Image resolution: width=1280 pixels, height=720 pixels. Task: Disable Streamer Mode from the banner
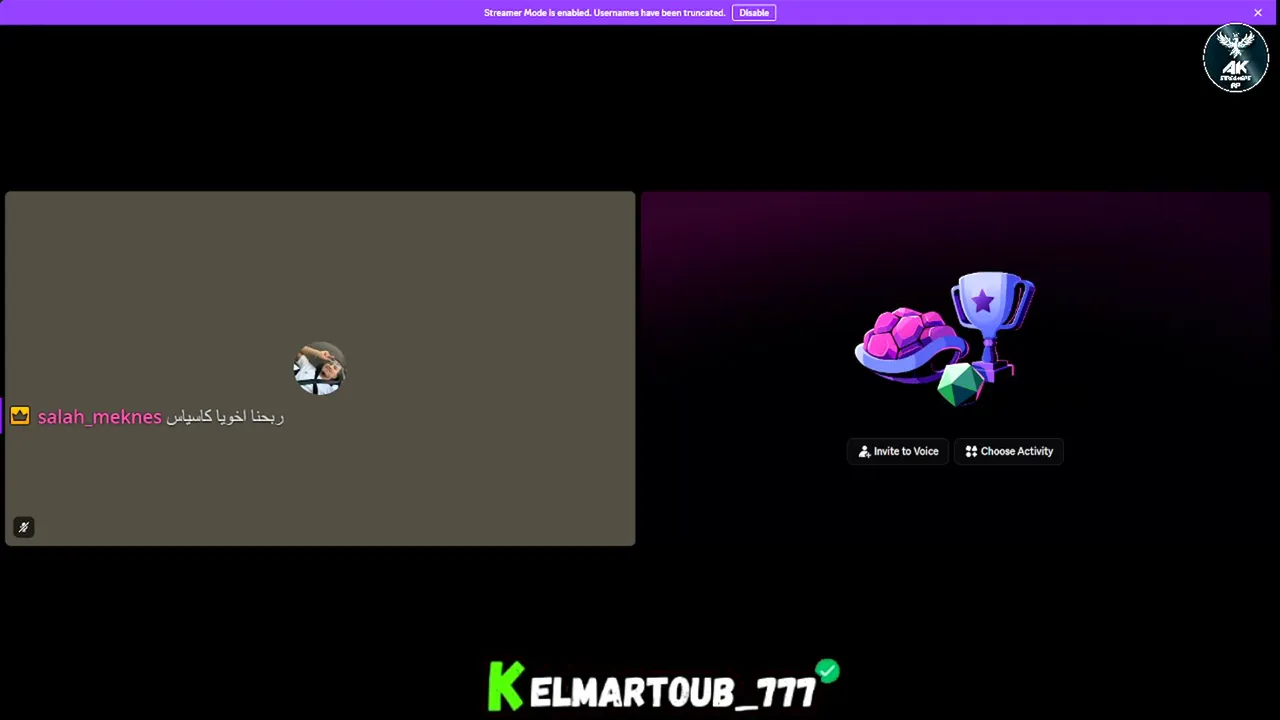point(754,13)
